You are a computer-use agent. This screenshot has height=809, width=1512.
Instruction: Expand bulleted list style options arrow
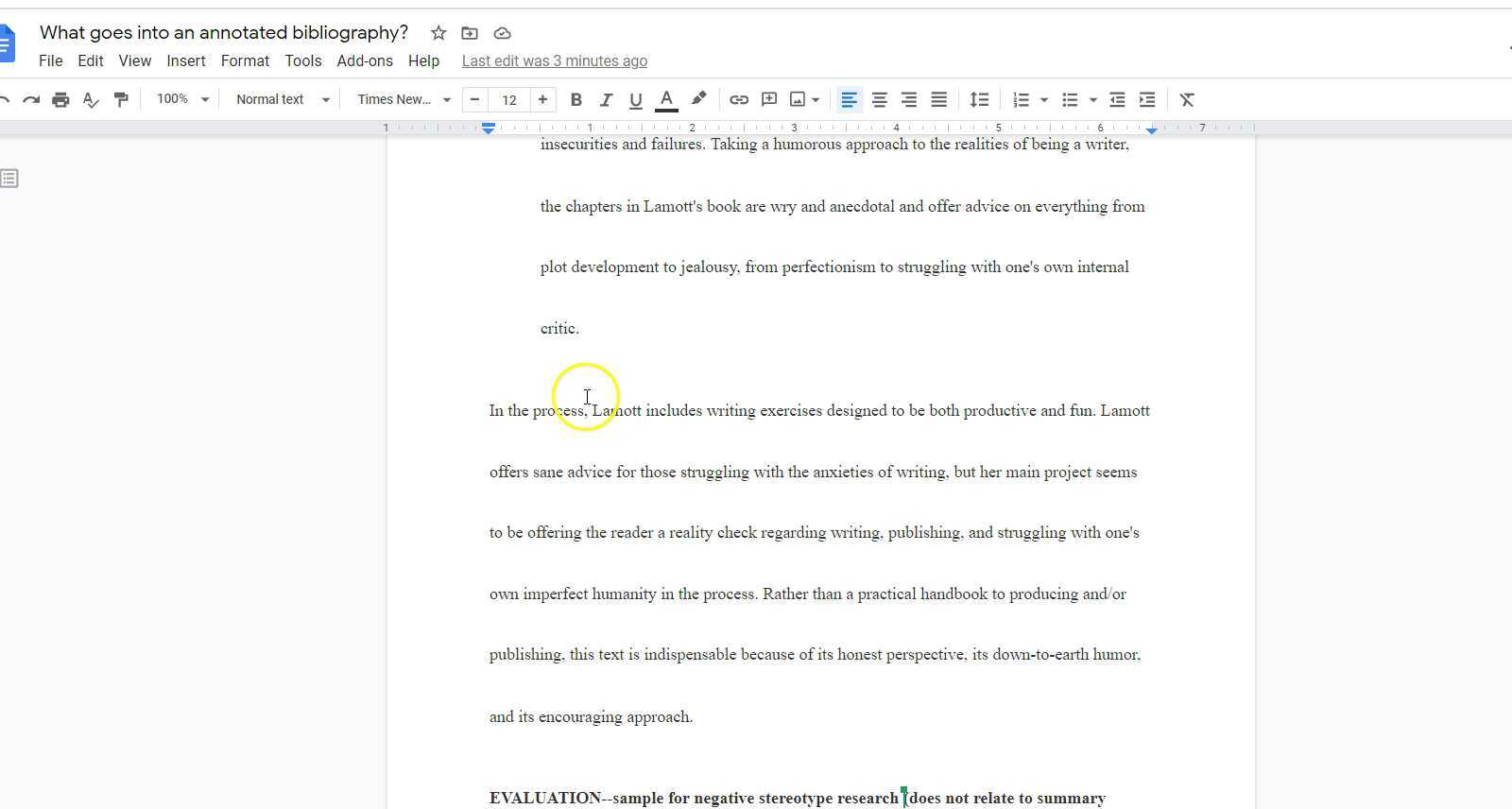coord(1093,99)
